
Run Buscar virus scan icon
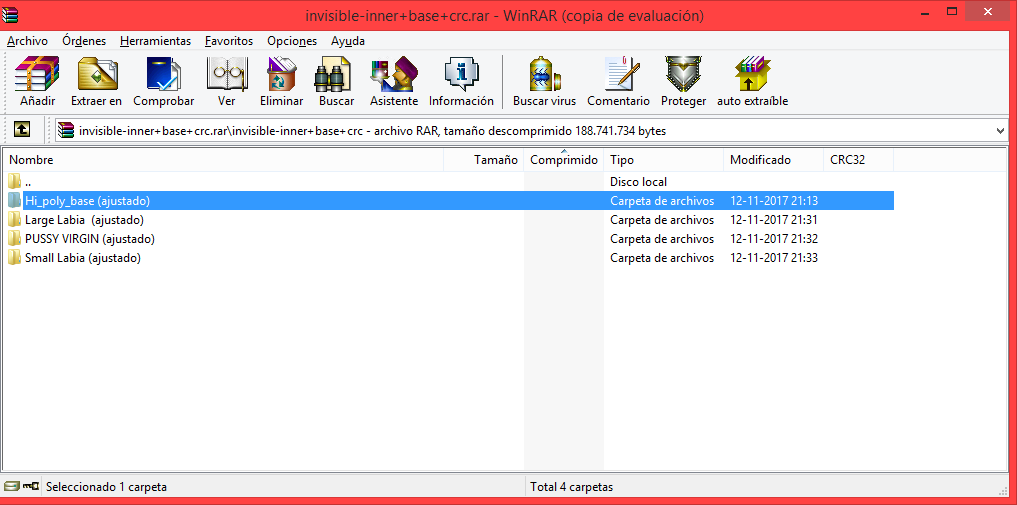544,80
